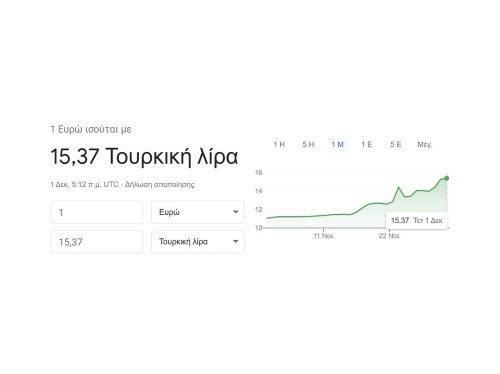500x374 pixels.
Task: Select the Μέγ. time range tab
Action: click(425, 145)
